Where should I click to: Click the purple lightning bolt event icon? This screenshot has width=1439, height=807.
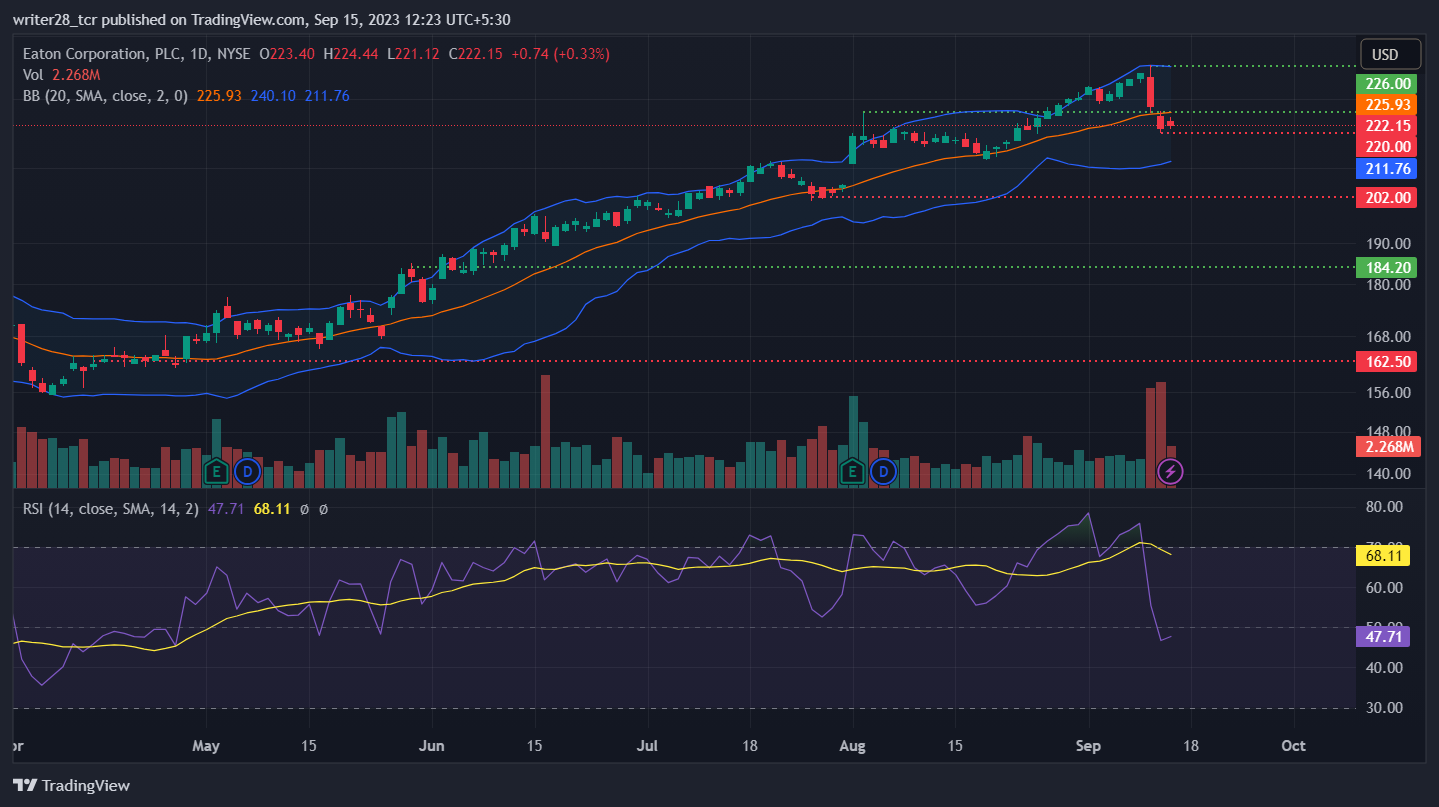coord(1170,470)
